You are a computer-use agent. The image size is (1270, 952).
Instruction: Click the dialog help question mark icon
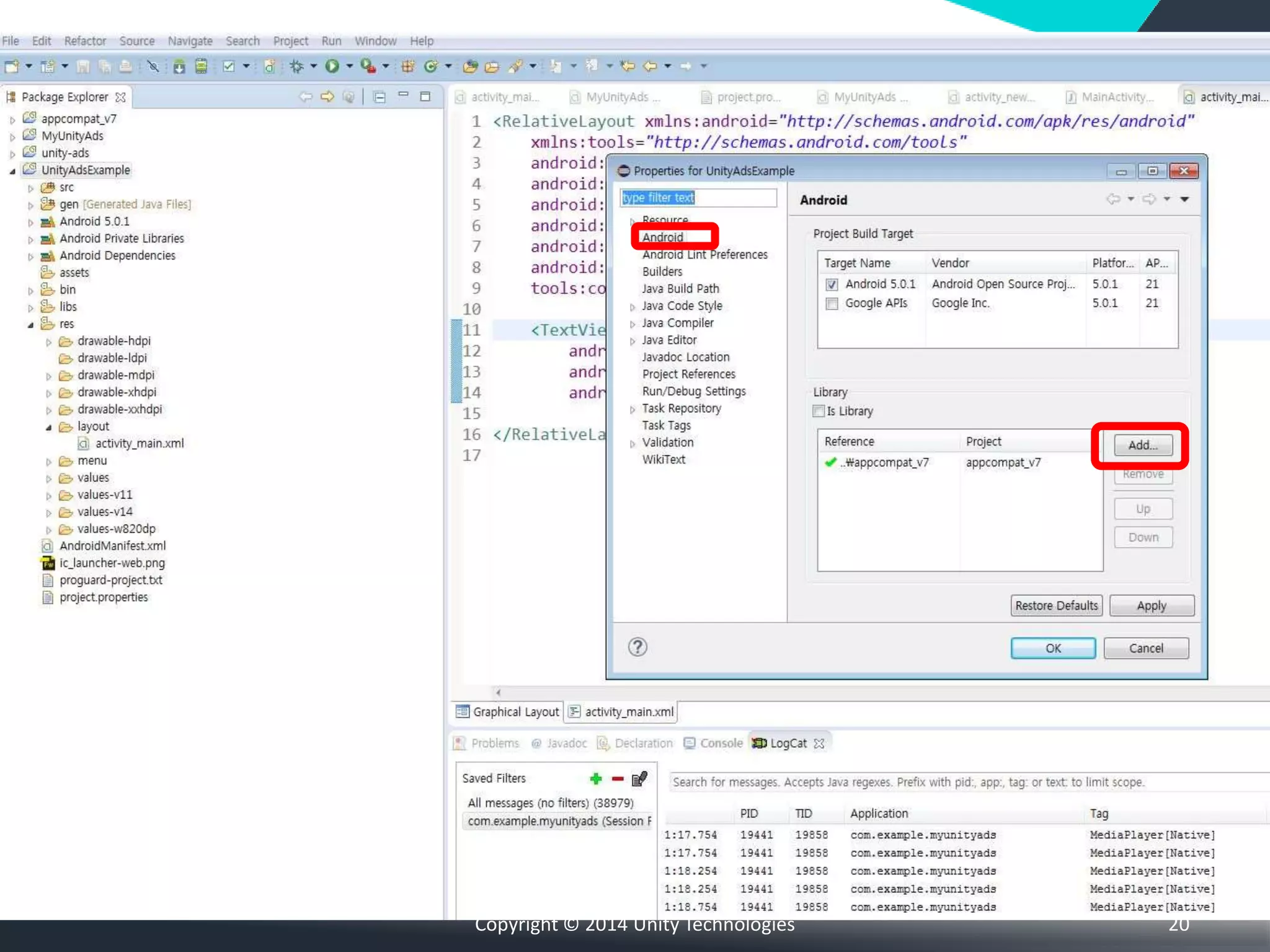point(637,647)
